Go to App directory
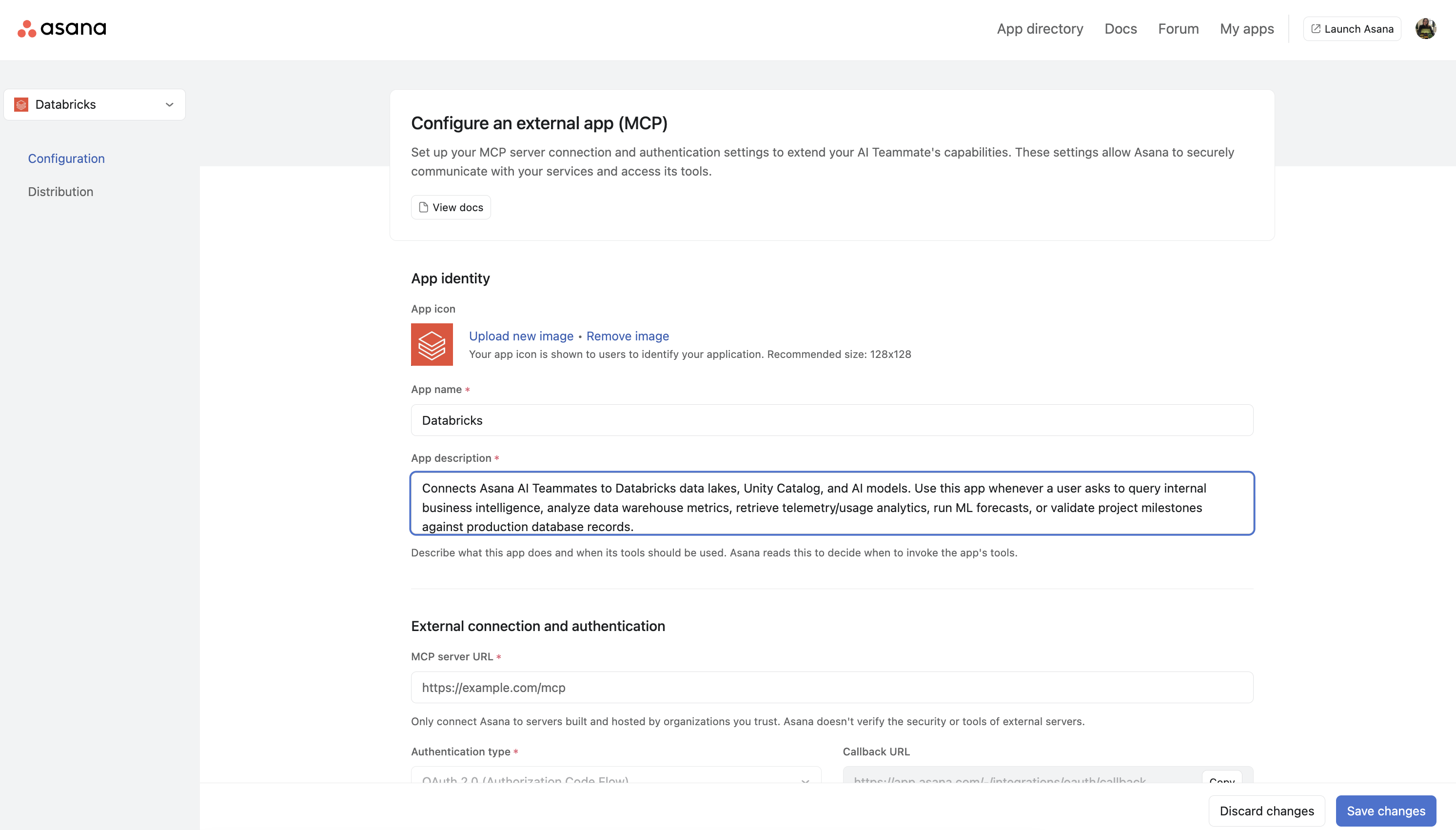The width and height of the screenshot is (1456, 830). point(1040,28)
